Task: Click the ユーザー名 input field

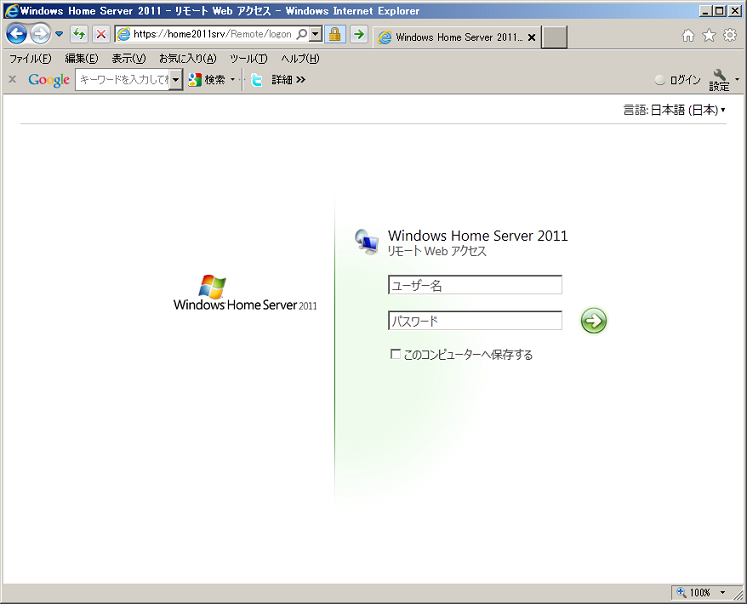Action: 475,286
